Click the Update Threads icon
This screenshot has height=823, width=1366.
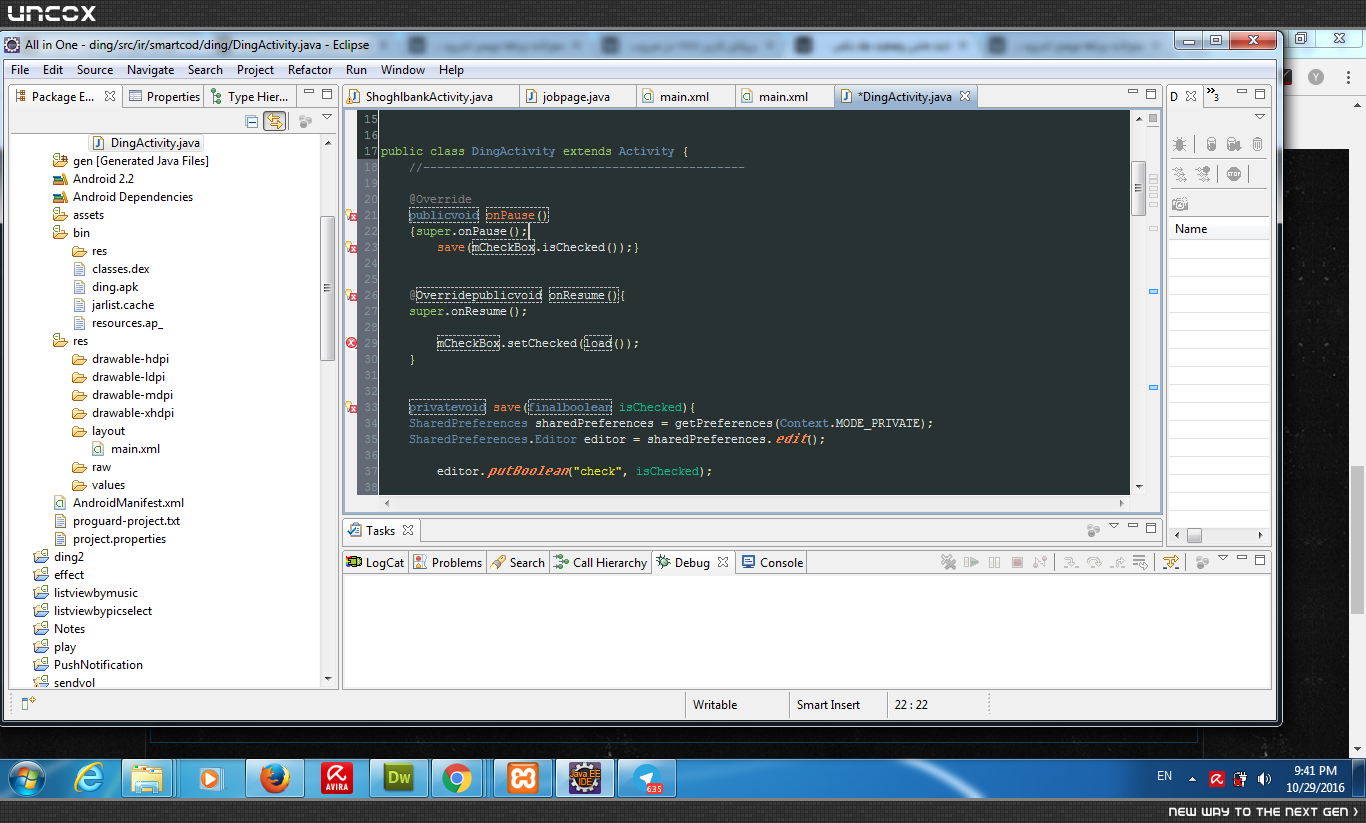[1180, 174]
